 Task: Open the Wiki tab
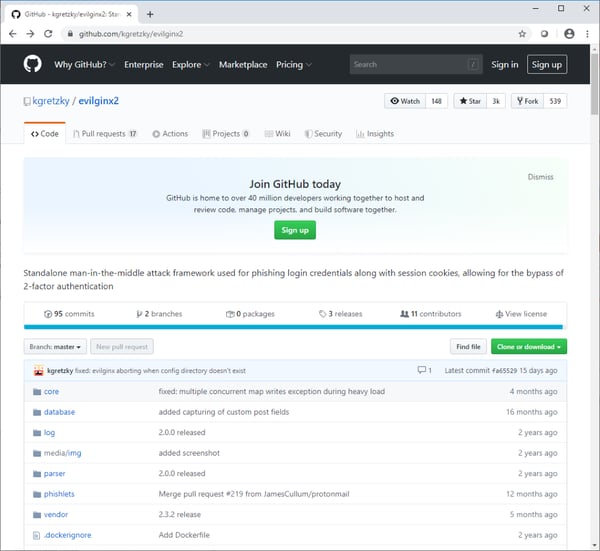tap(277, 134)
